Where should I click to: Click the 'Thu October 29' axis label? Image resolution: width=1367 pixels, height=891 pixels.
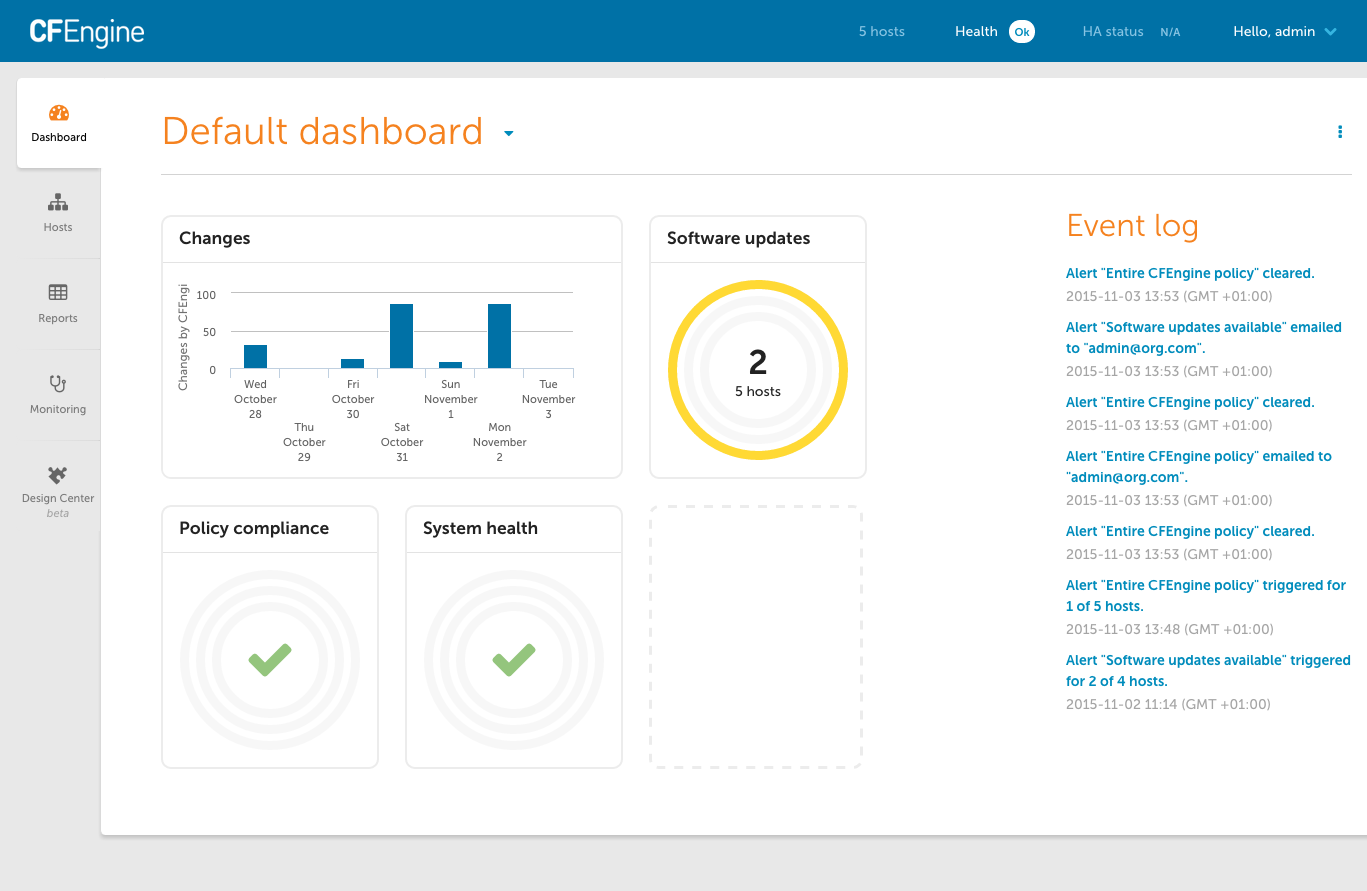point(304,442)
